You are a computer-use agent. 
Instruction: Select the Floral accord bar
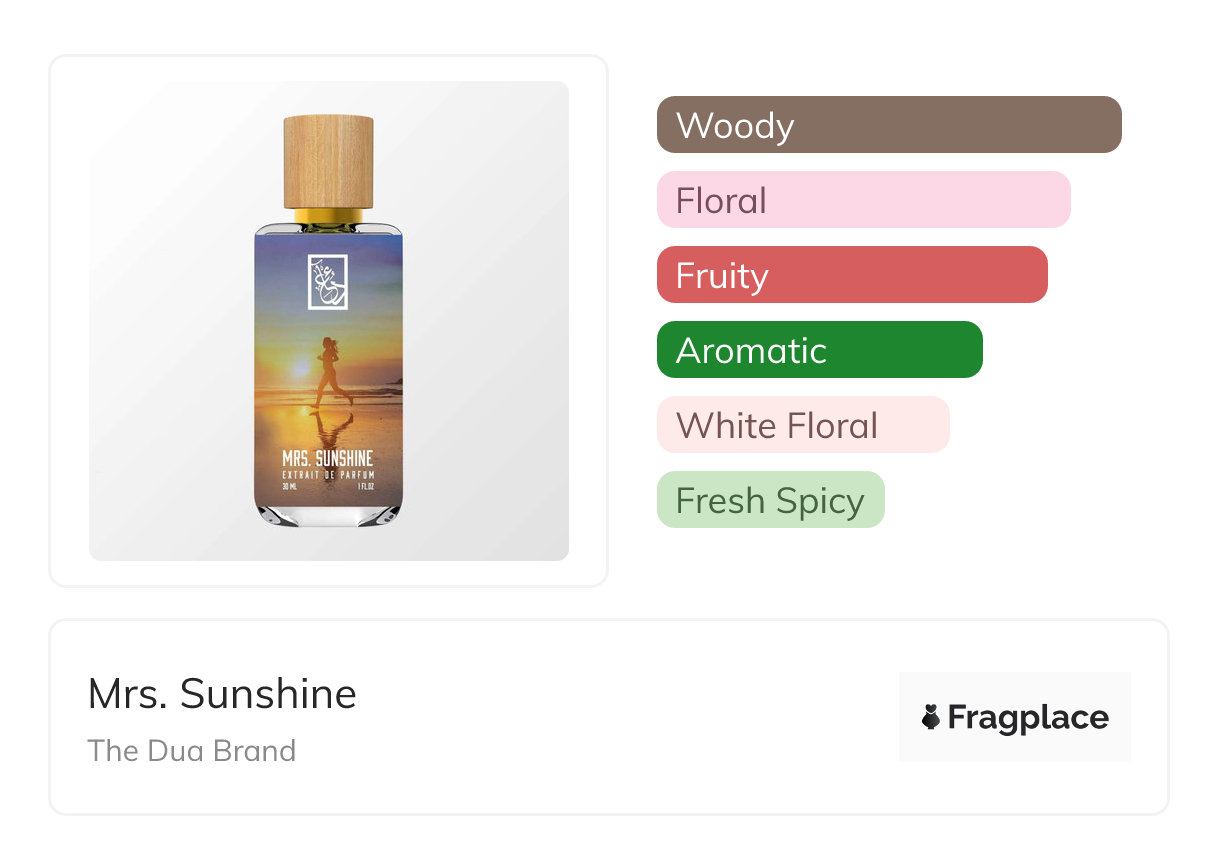(863, 200)
